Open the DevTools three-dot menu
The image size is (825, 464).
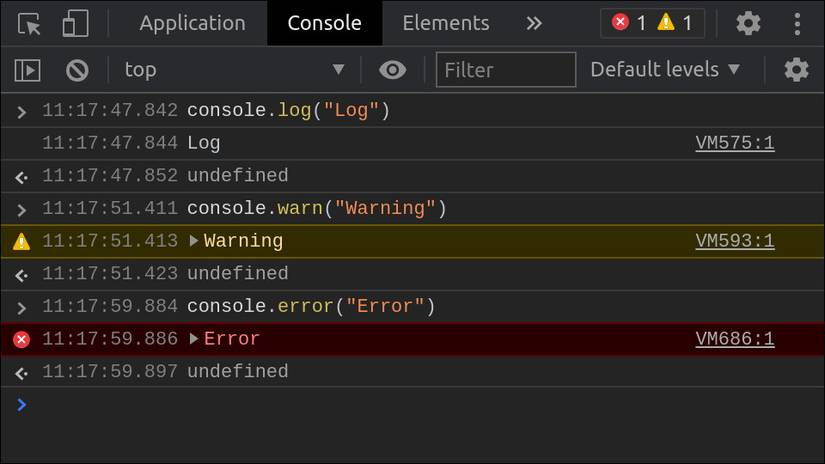click(x=797, y=23)
